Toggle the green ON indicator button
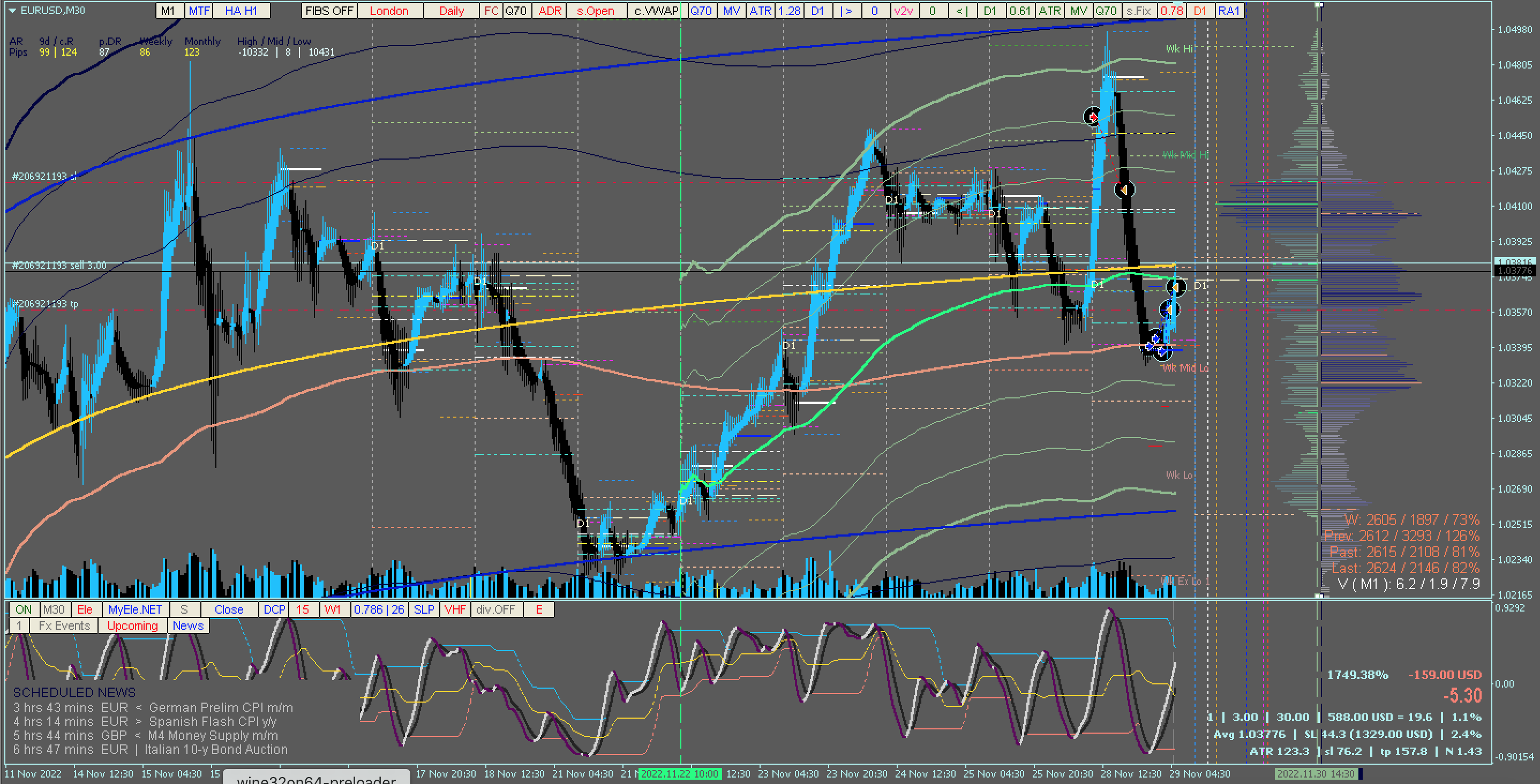 (24, 609)
